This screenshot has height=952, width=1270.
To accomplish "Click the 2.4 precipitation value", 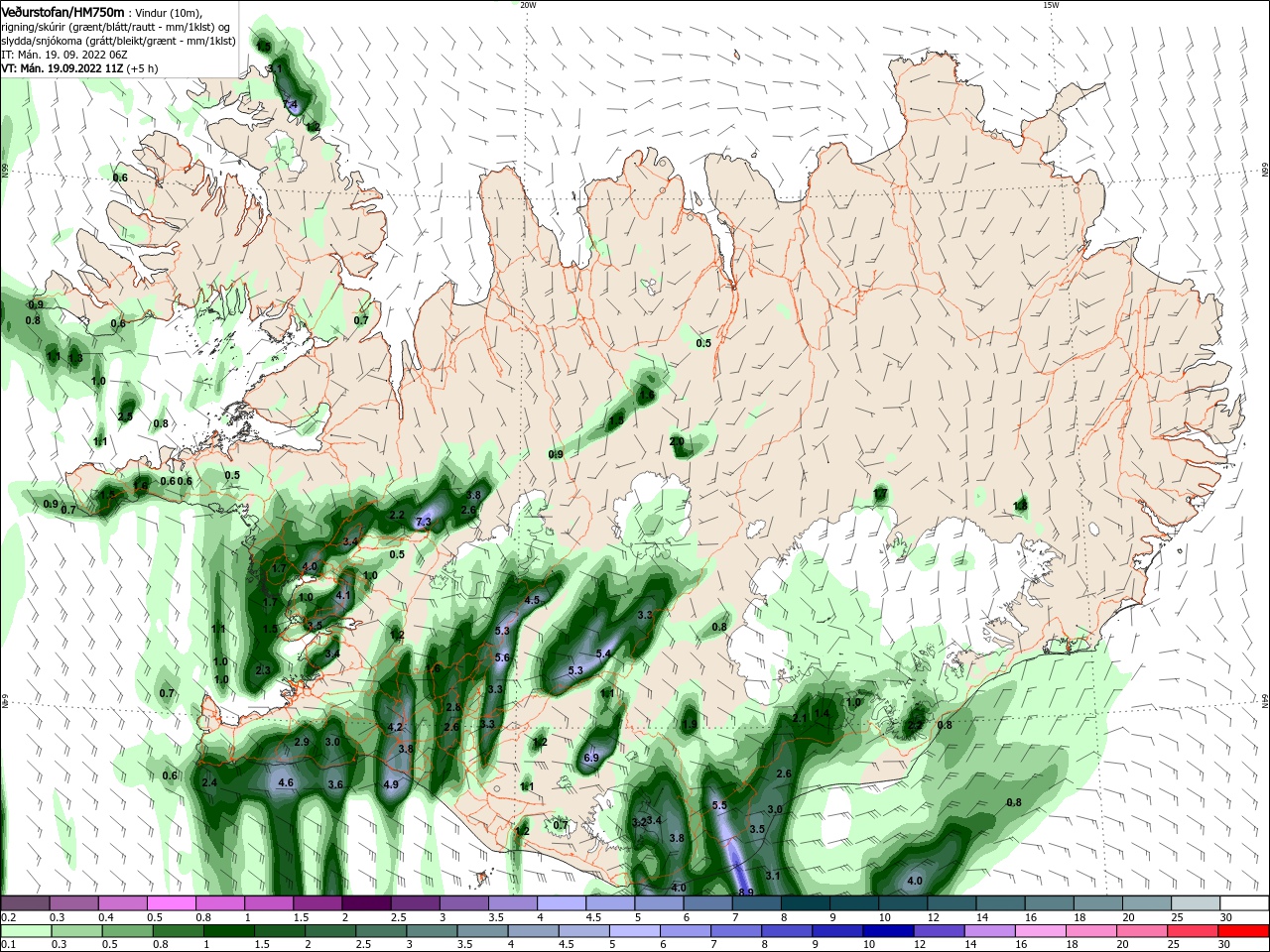I will (208, 782).
